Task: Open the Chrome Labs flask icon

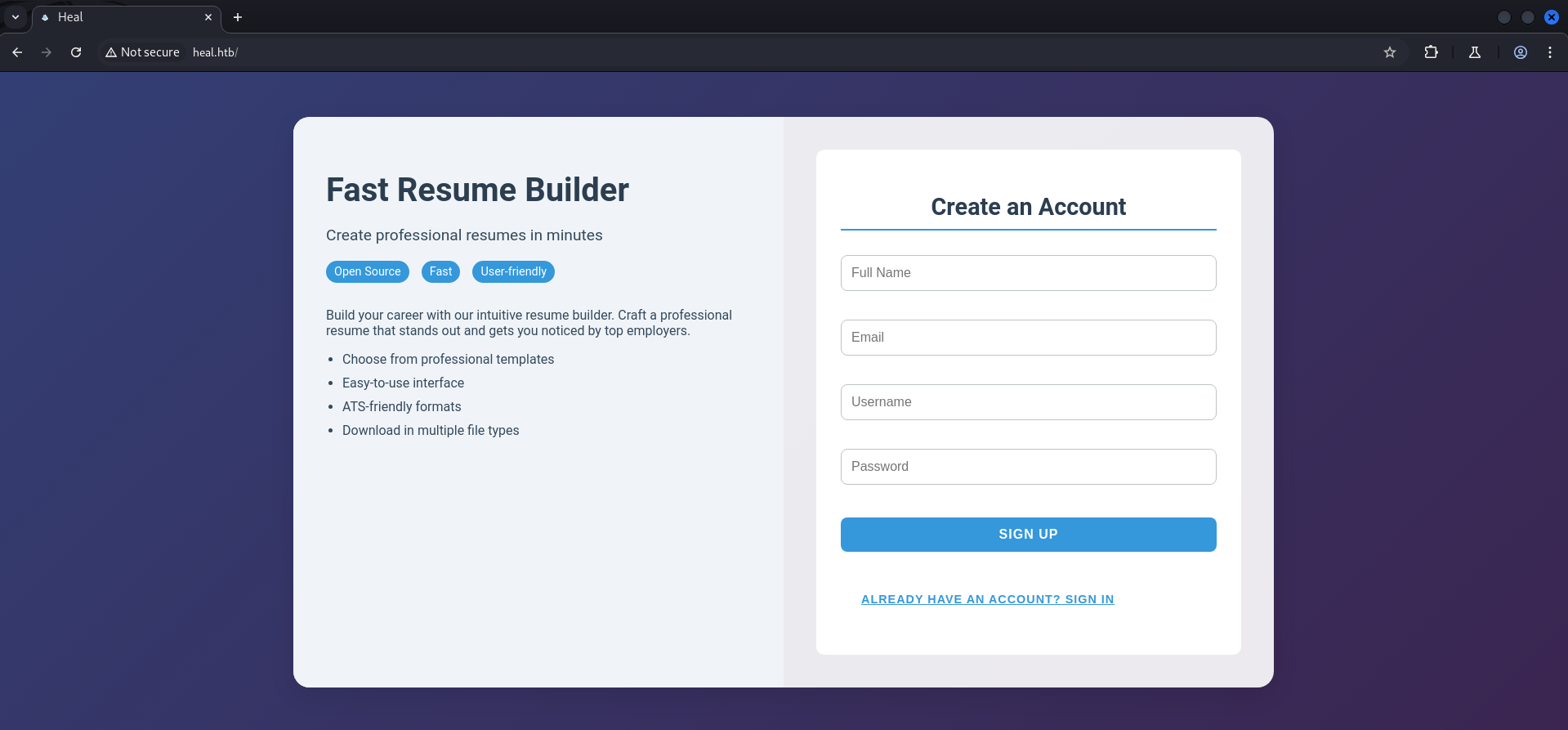Action: [x=1475, y=52]
